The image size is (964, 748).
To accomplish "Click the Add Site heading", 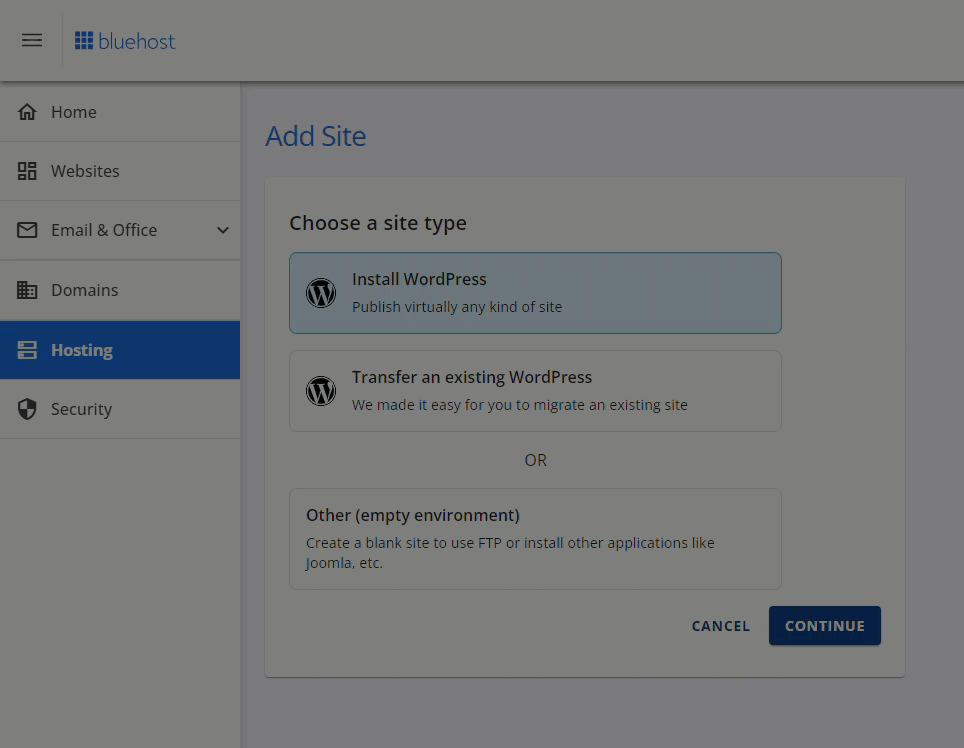I will [x=315, y=136].
